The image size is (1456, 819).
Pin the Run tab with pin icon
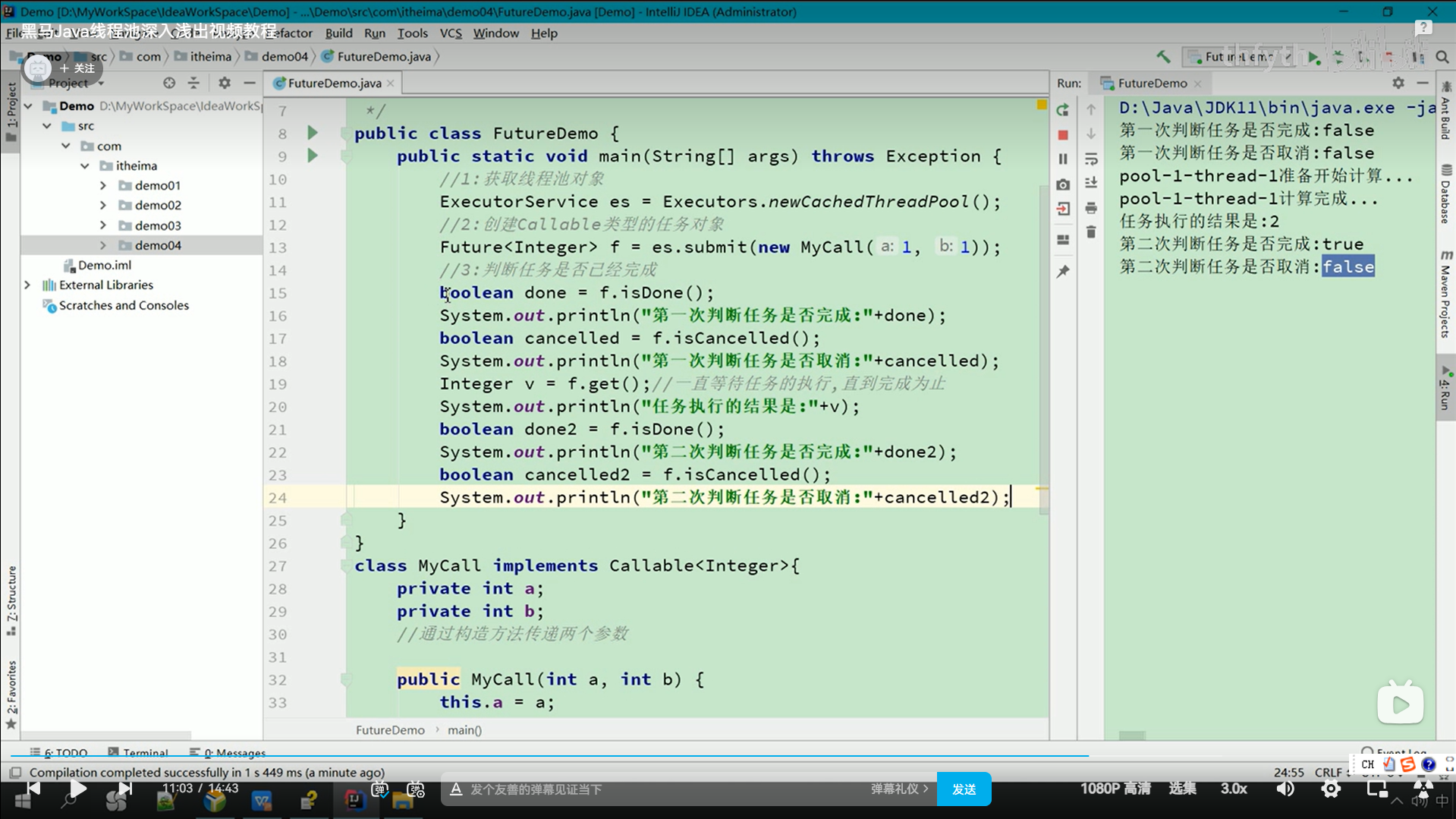tap(1062, 272)
